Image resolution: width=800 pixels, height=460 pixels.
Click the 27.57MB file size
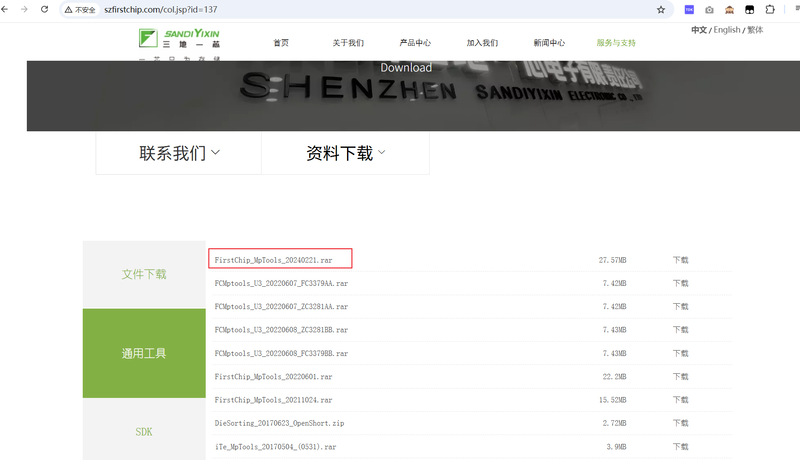pos(612,260)
